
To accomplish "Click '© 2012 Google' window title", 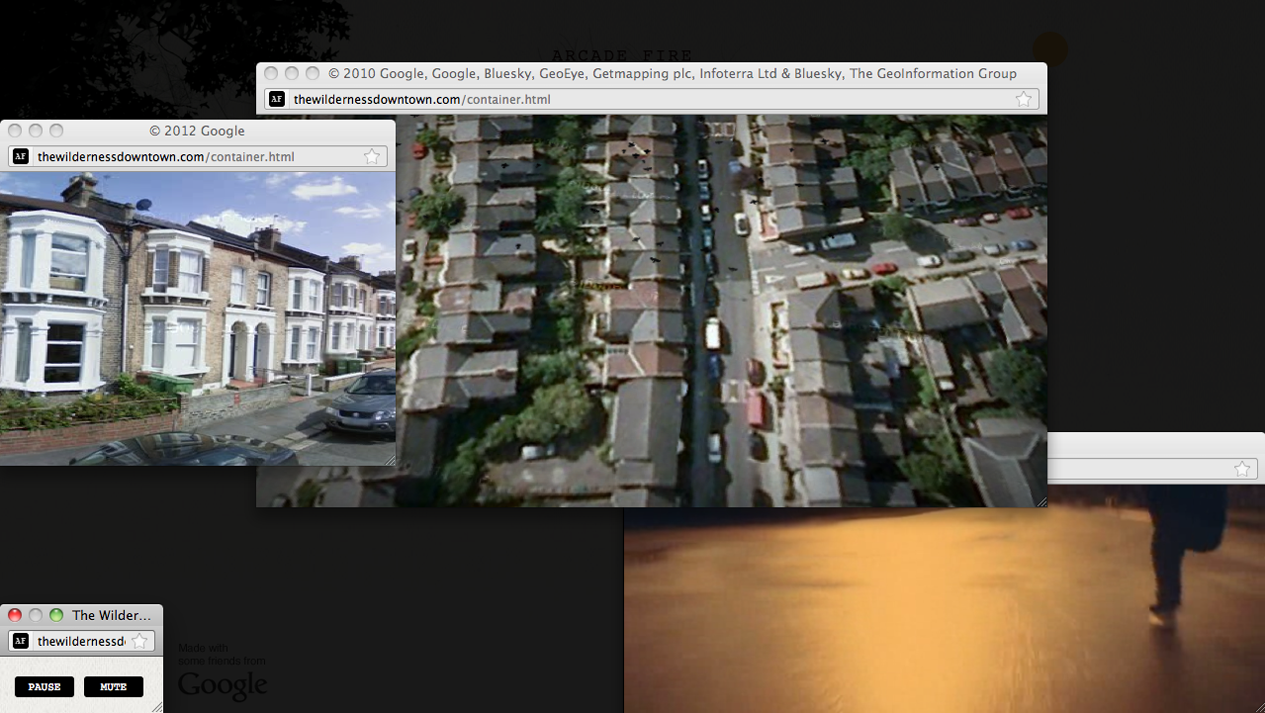I will click(197, 131).
